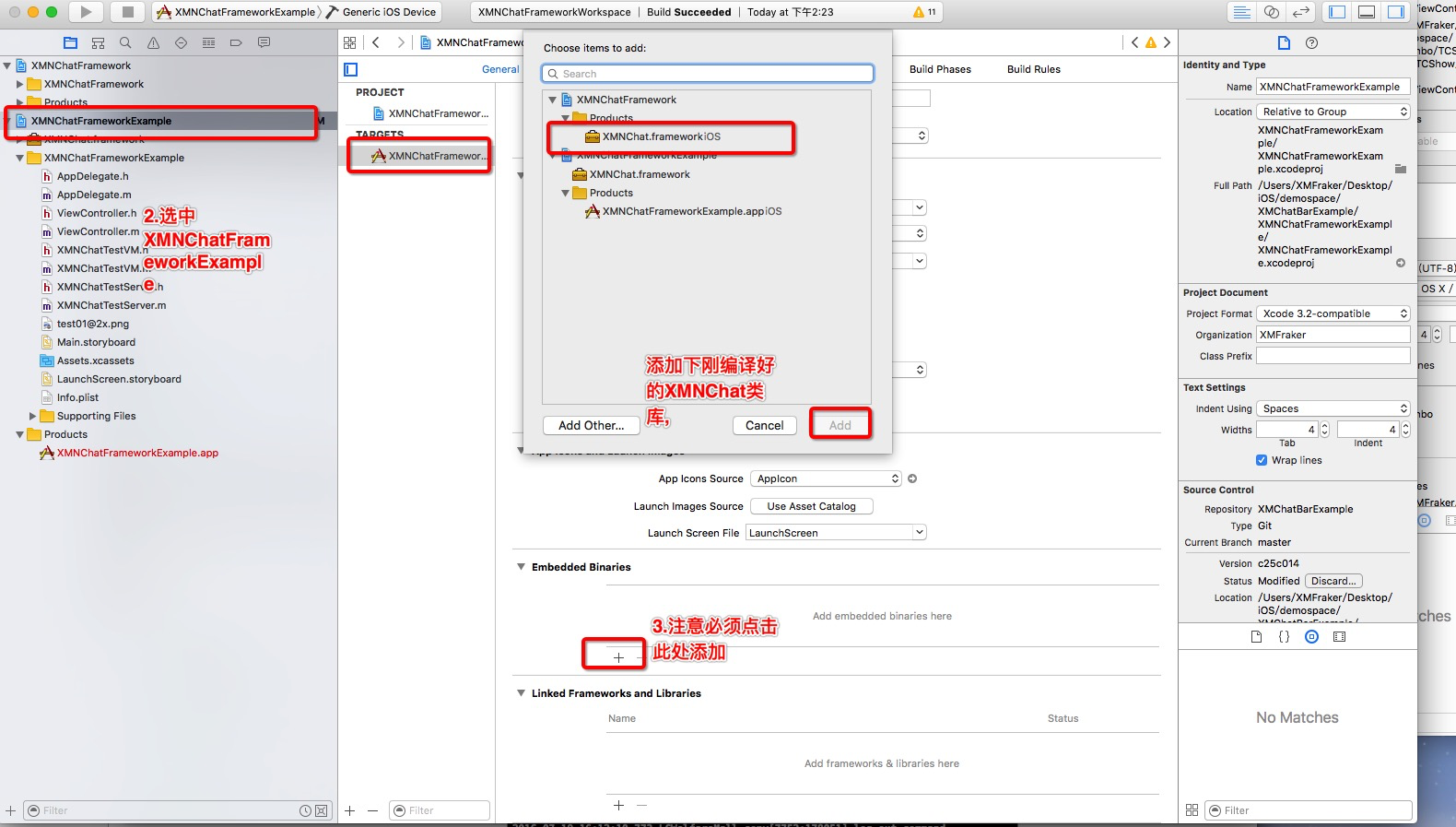
Task: Add a new target with plus button
Action: (350, 810)
